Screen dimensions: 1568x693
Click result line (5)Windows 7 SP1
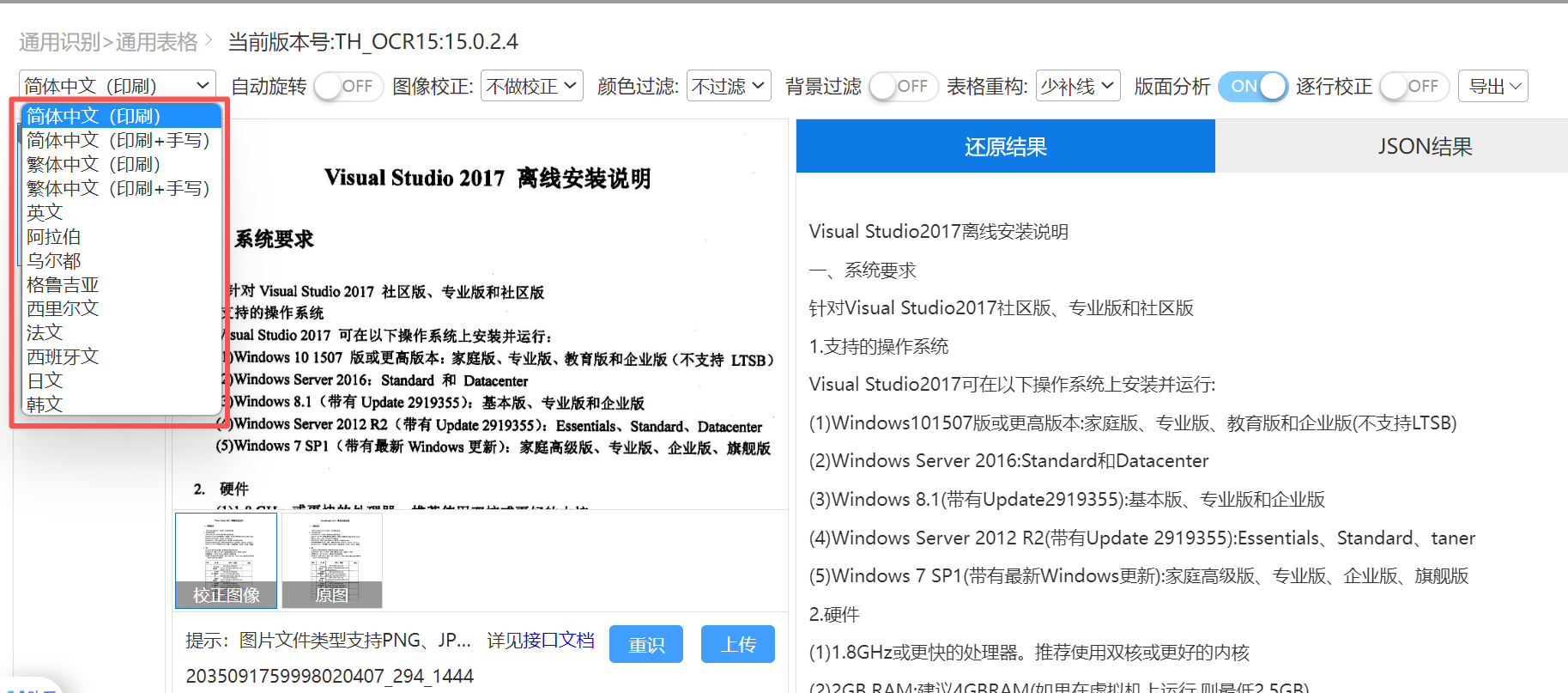point(1139,575)
